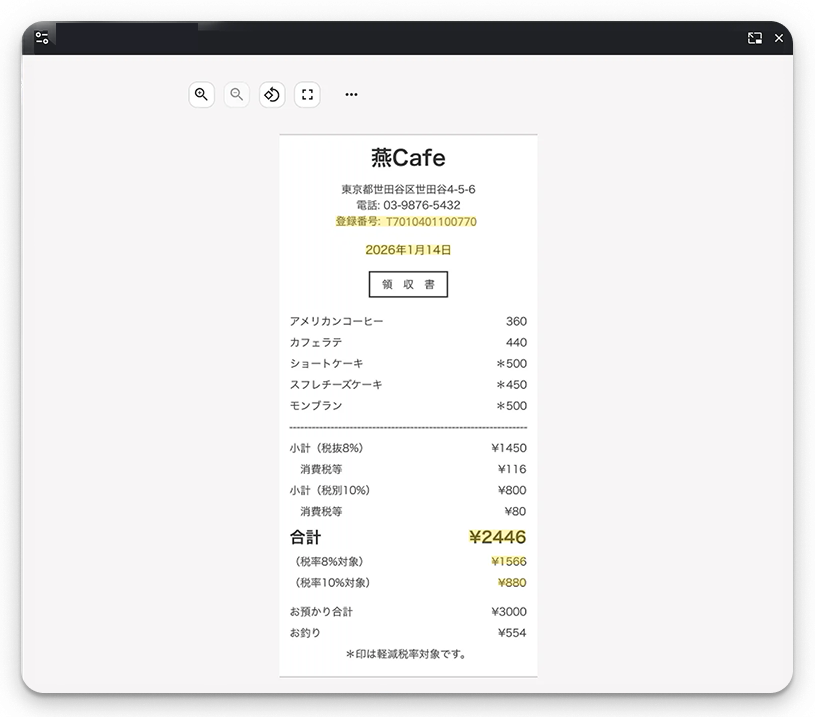Viewport: 815px width, 717px height.
Task: Toggle fullscreen view of receipt
Action: click(307, 95)
